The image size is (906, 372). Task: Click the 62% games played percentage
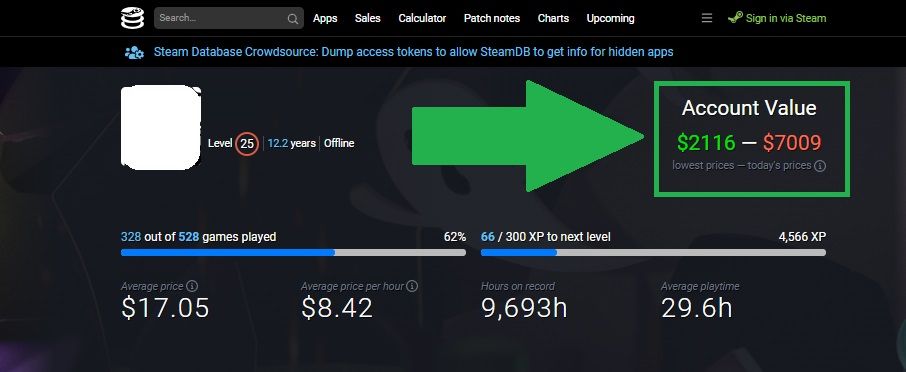pos(455,237)
